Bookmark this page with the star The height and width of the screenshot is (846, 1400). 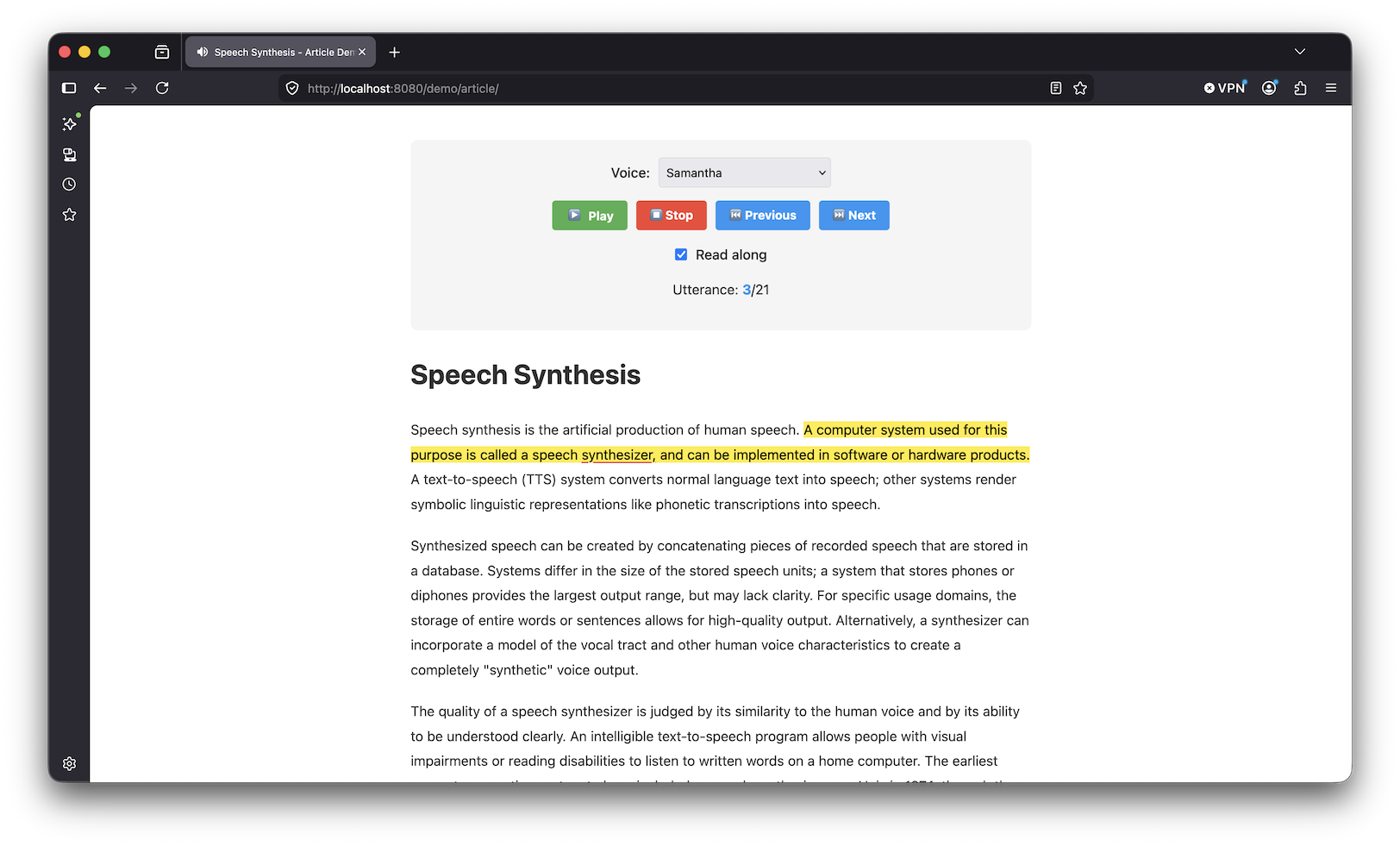click(1080, 88)
